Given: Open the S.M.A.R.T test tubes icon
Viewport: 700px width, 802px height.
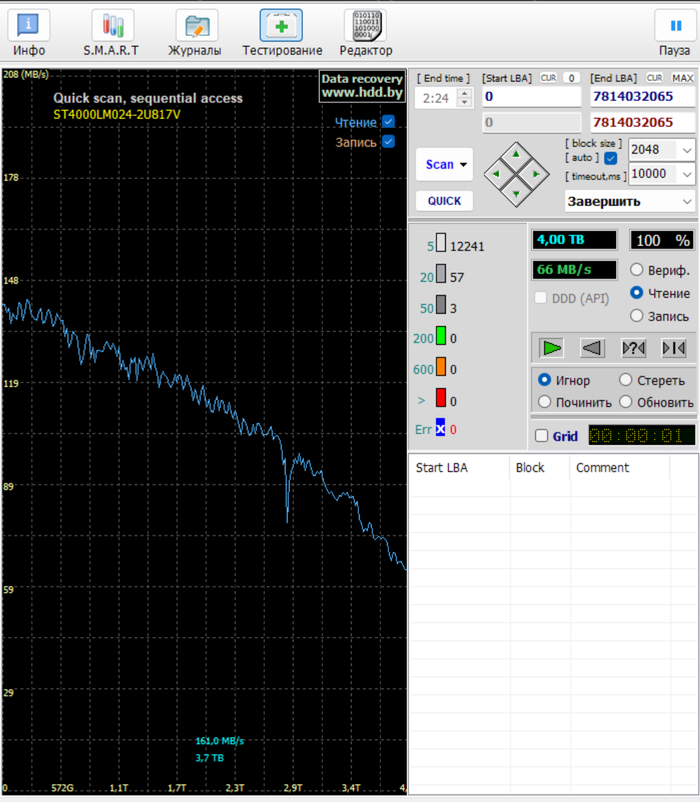Looking at the screenshot, I should [x=112, y=25].
